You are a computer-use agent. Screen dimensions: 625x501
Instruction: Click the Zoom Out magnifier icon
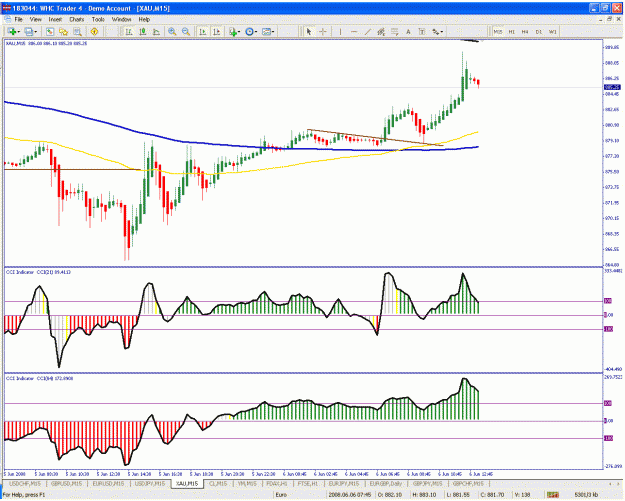point(186,31)
